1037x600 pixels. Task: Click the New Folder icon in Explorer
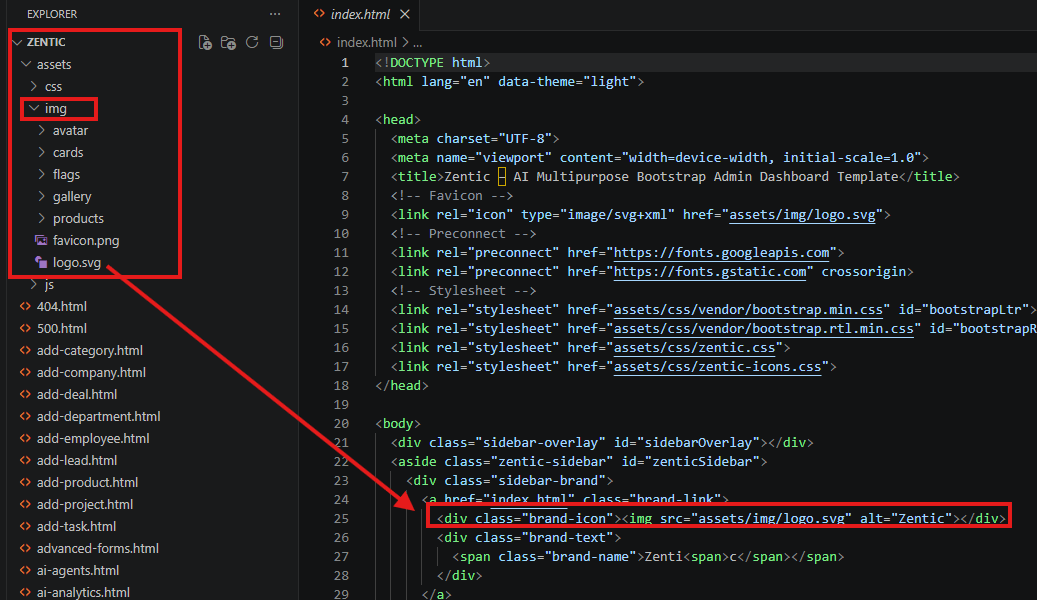(x=228, y=42)
